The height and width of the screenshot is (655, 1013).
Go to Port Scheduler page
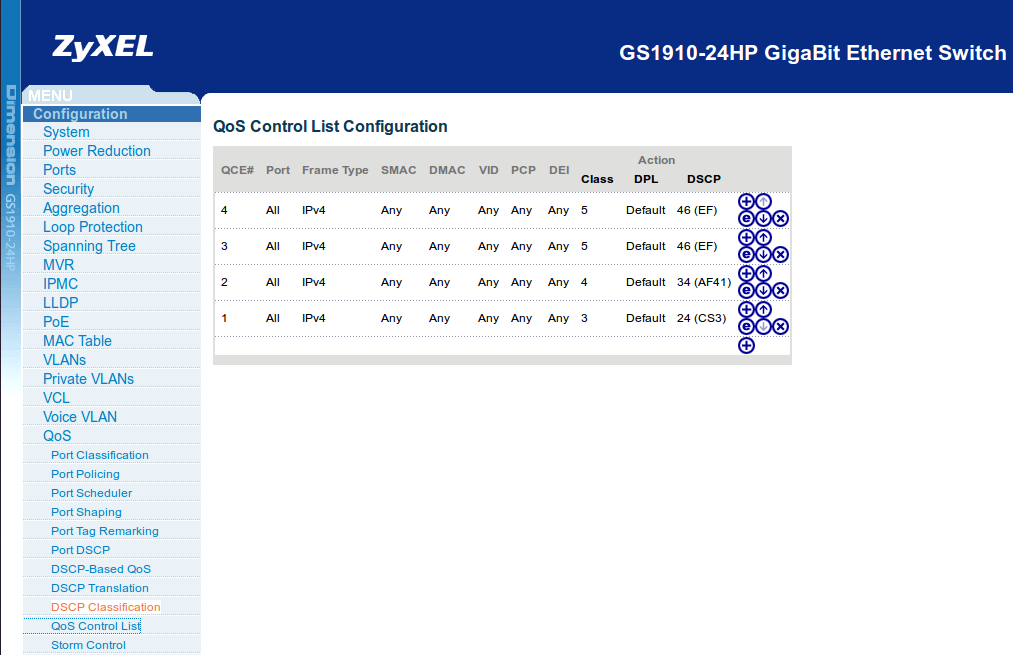pos(91,494)
